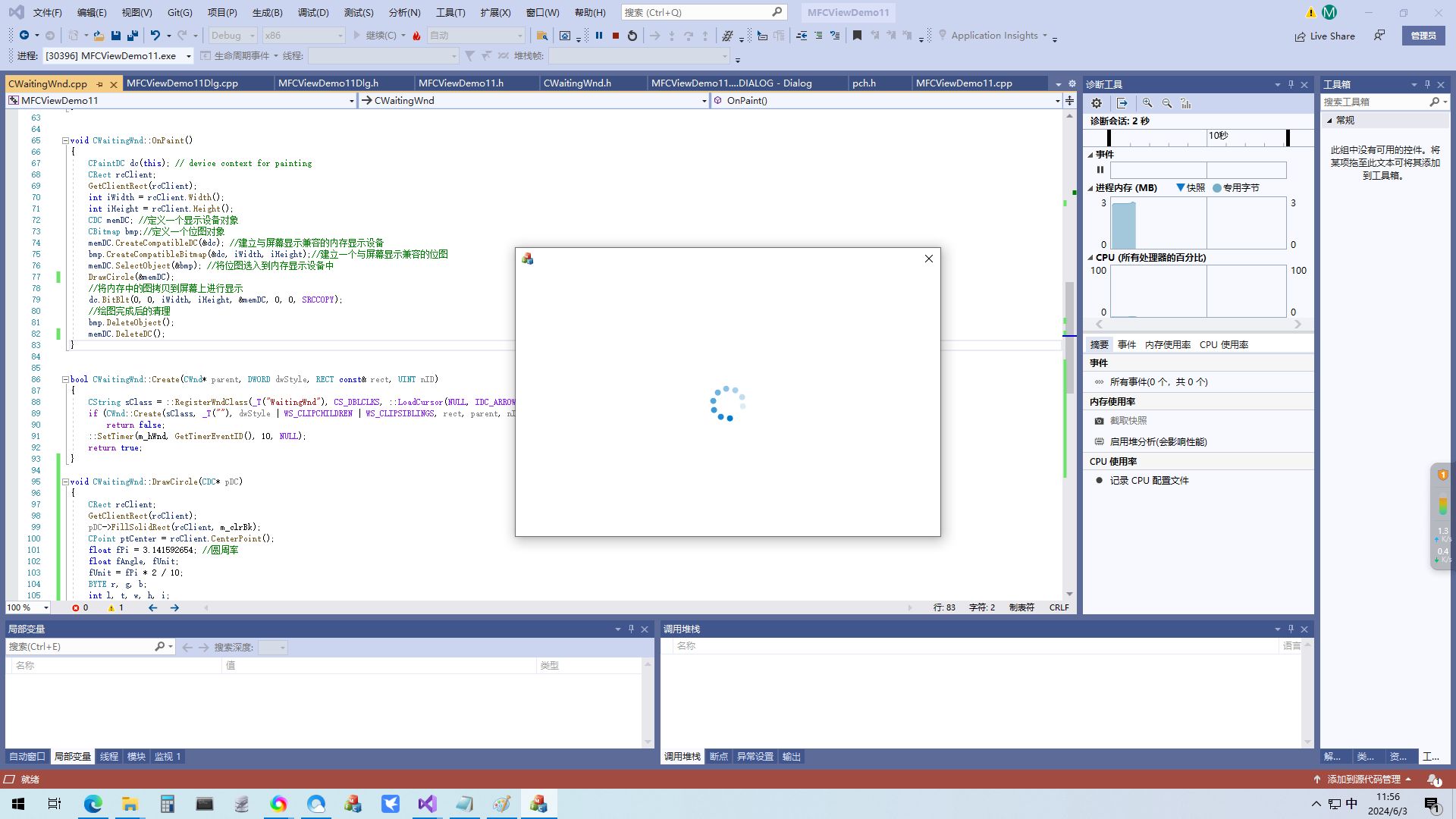
Task: Click the Restart debugging icon
Action: (632, 36)
